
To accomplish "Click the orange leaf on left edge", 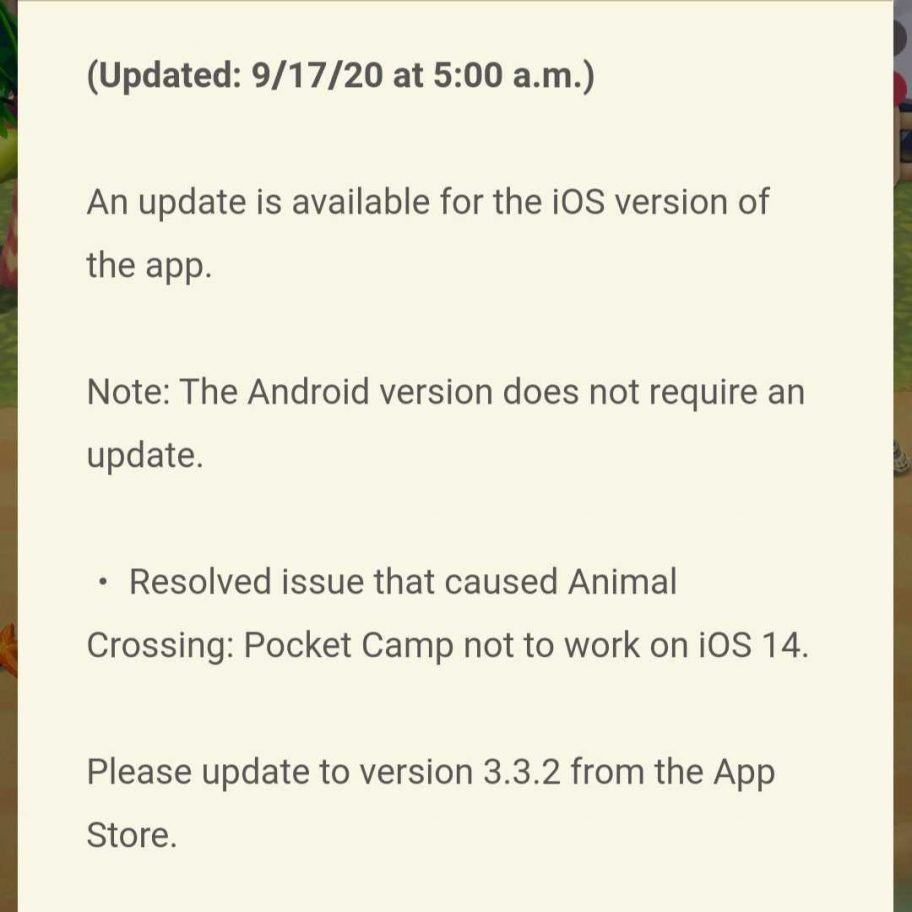I will tap(8, 650).
